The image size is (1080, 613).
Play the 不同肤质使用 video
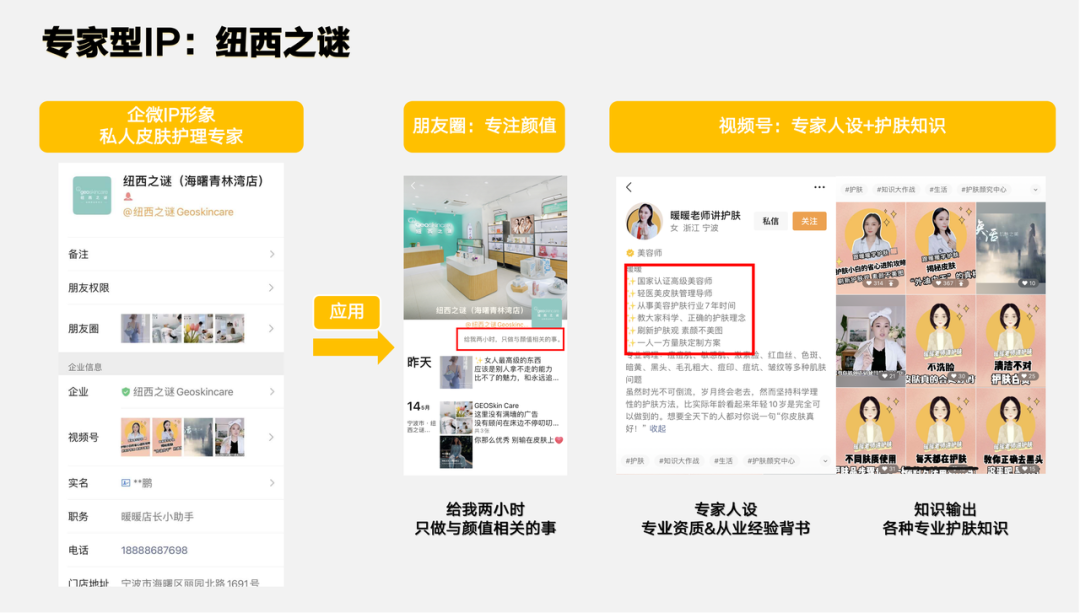[871, 432]
